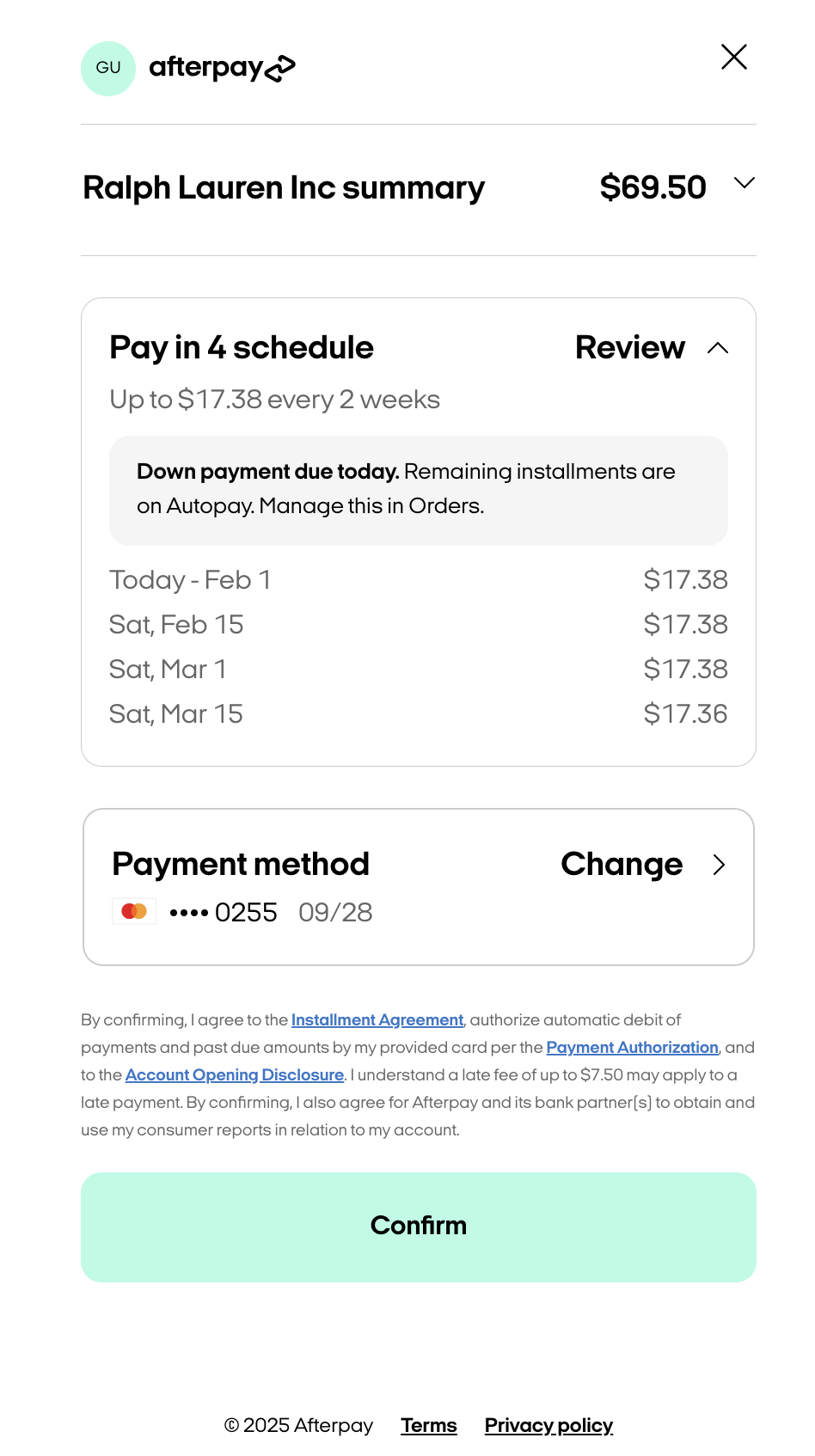Viewport: 815px width, 1456px height.
Task: Click the $69.50 order total
Action: pos(653,187)
